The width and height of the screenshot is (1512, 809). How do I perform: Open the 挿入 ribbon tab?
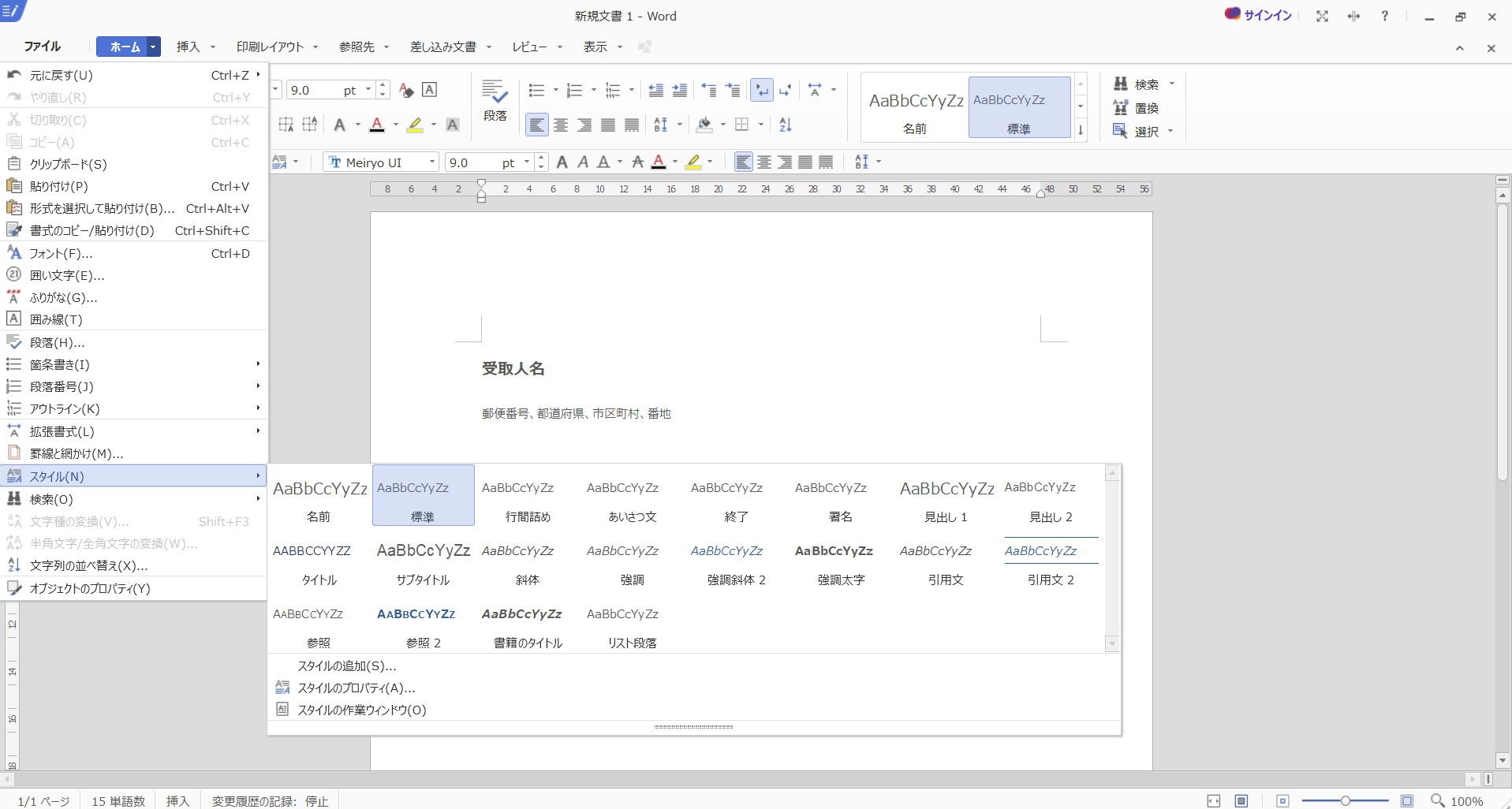coord(188,47)
